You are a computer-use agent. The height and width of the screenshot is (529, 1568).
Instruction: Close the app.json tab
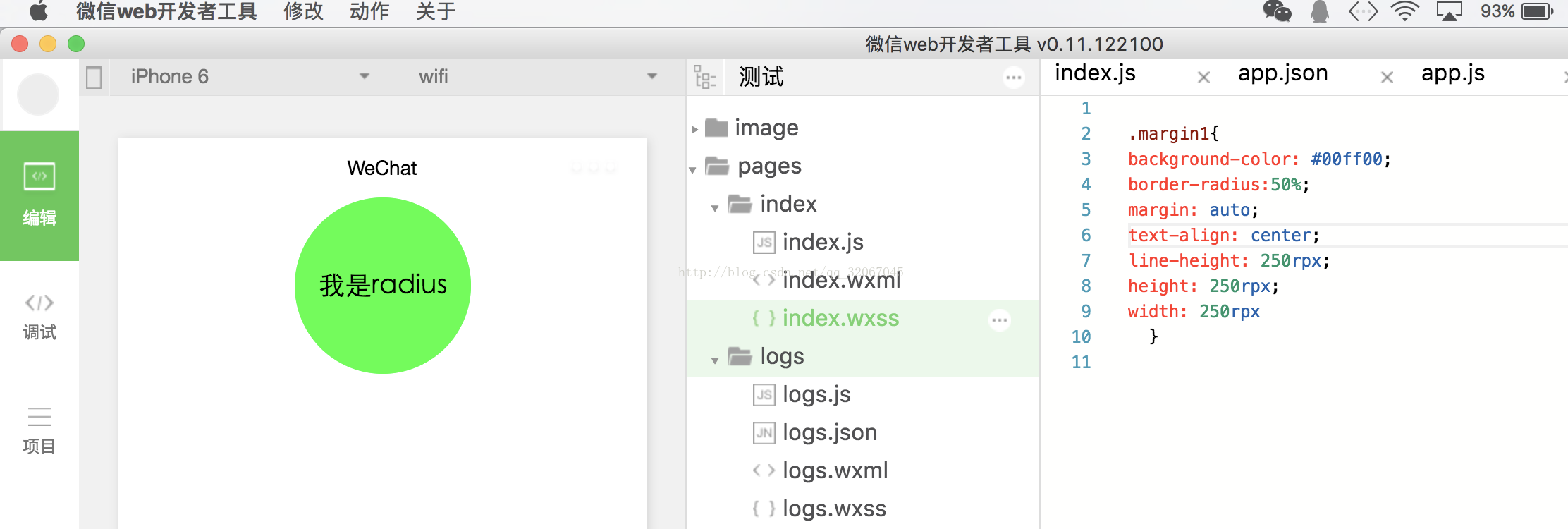1387,78
